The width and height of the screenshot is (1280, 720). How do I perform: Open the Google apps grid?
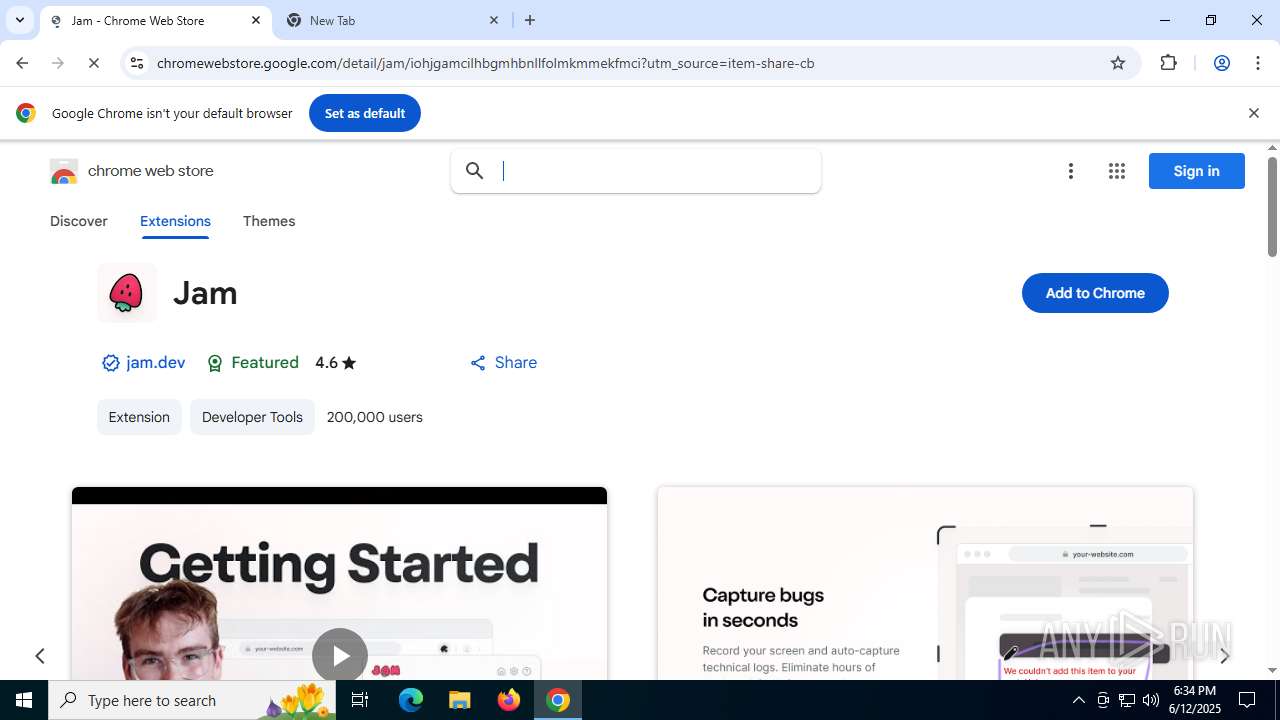1117,171
